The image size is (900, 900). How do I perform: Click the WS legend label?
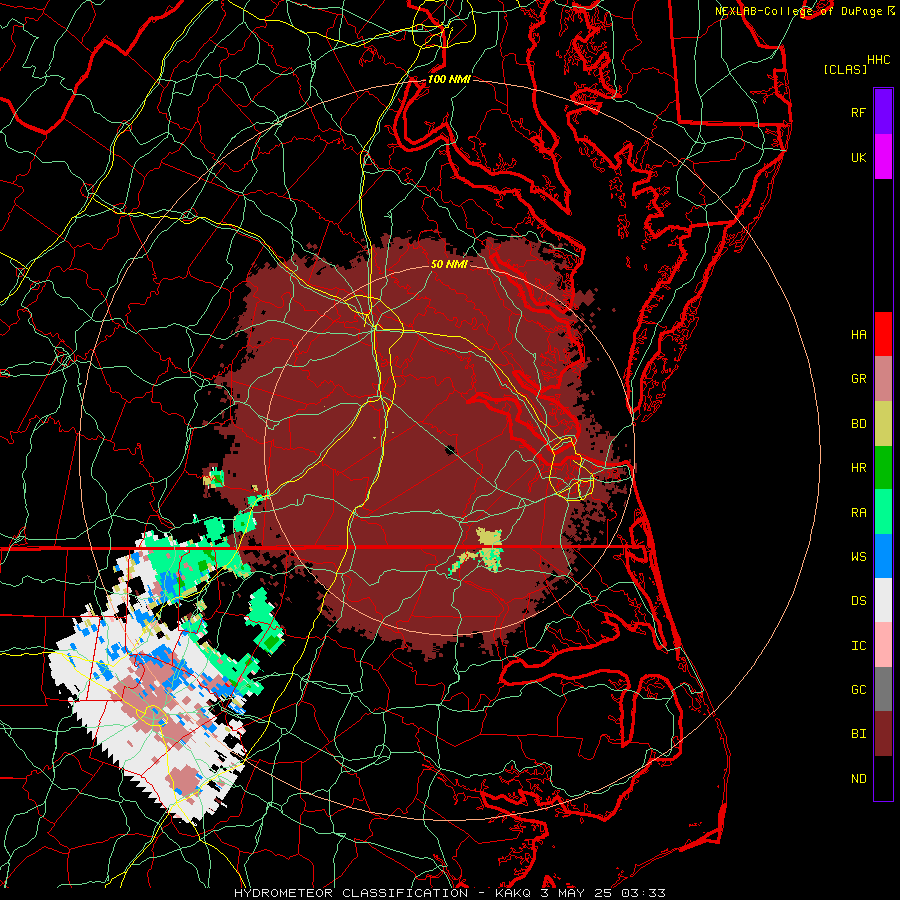[858, 557]
